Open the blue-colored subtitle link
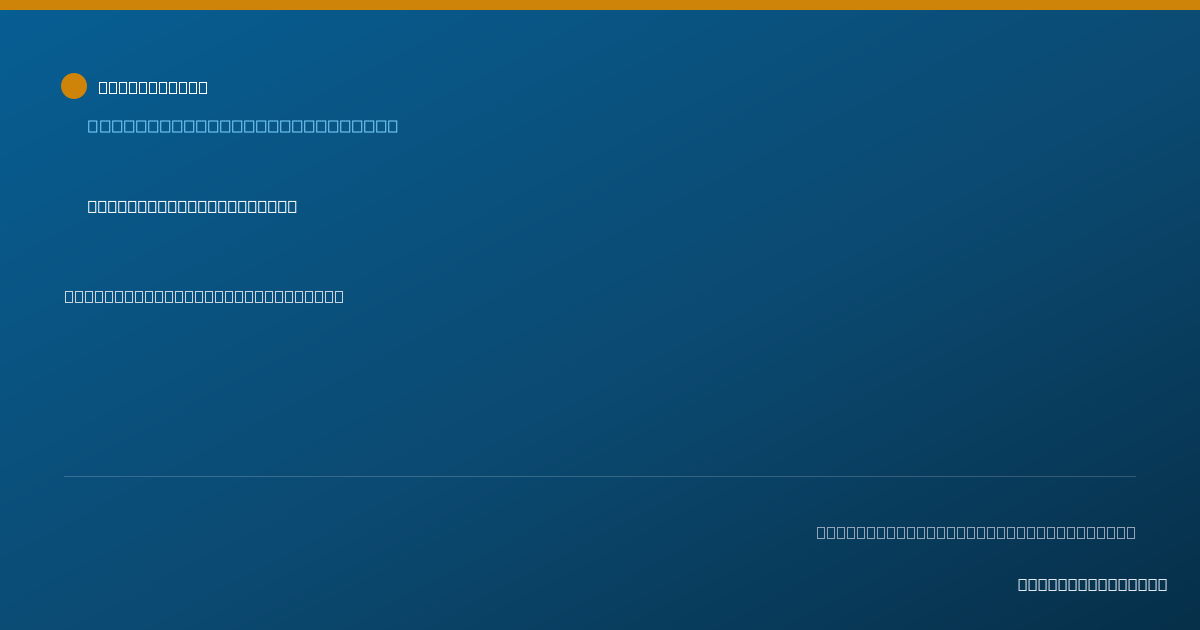The image size is (1200, 630). 243,126
